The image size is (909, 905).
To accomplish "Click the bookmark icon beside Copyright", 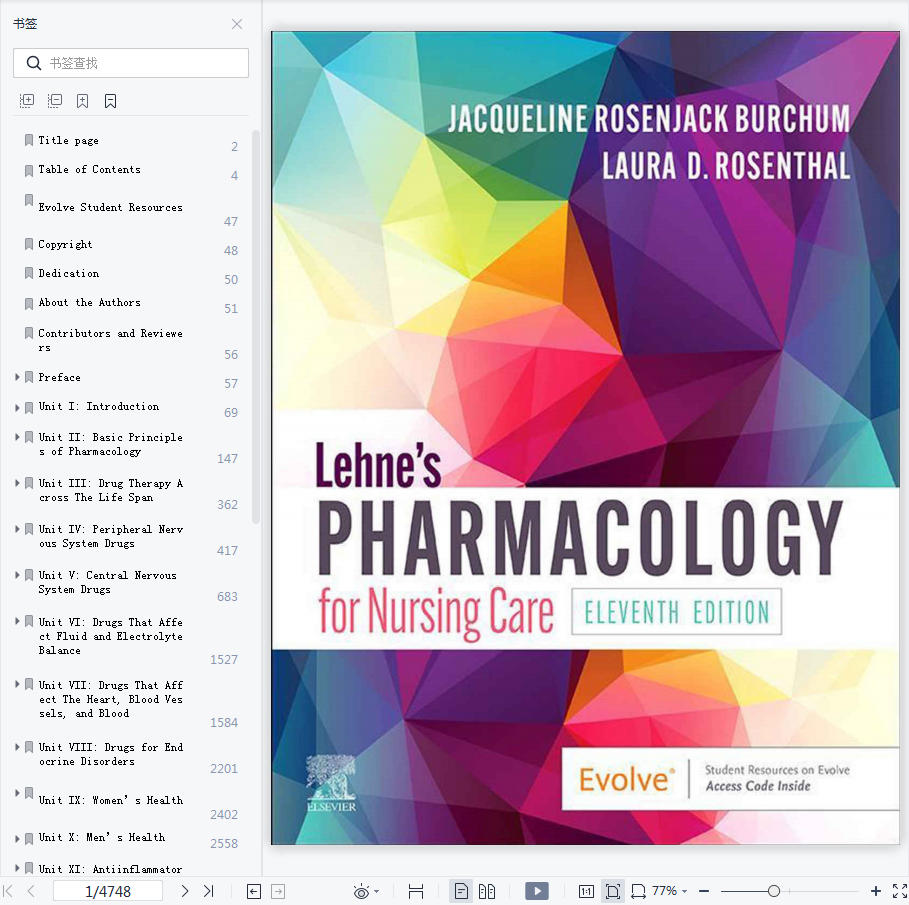I will (28, 244).
